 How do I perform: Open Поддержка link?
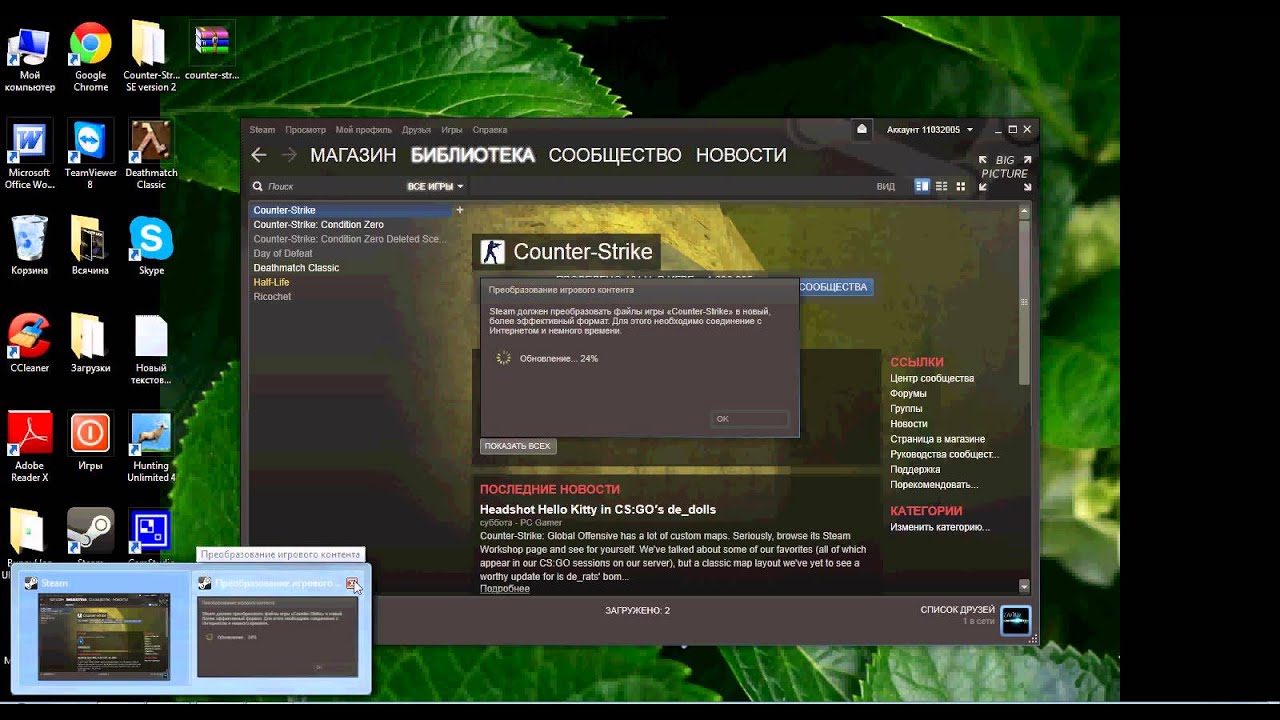click(x=915, y=469)
